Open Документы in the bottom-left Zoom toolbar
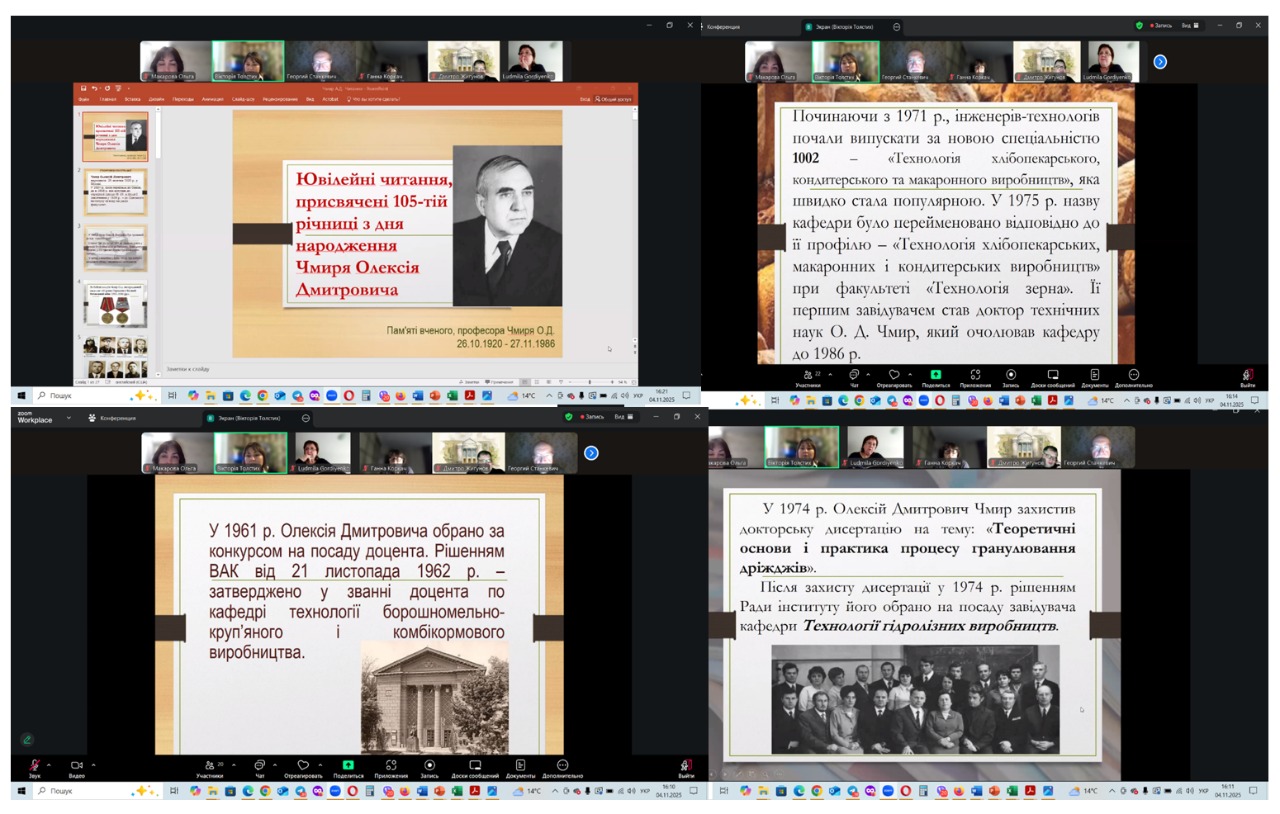 520,766
